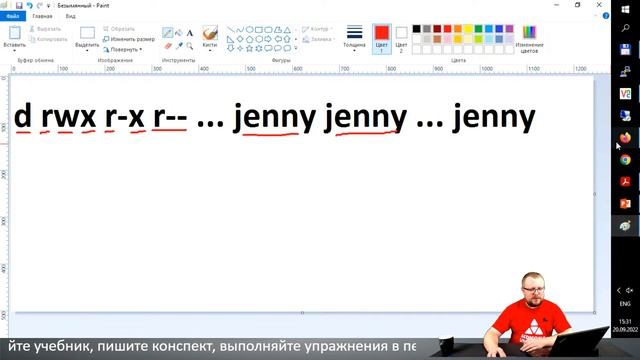Choose the pentagon shape
Screen dimensions: 640x360
[249, 39]
